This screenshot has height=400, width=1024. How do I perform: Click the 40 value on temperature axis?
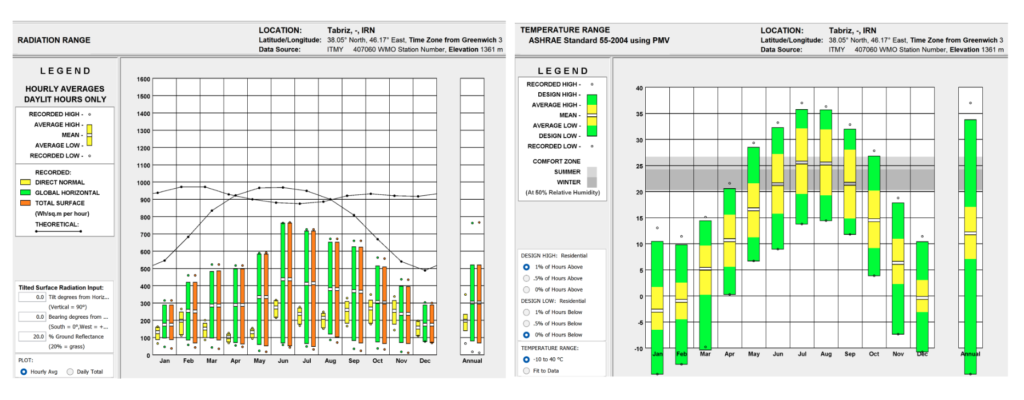tap(639, 88)
